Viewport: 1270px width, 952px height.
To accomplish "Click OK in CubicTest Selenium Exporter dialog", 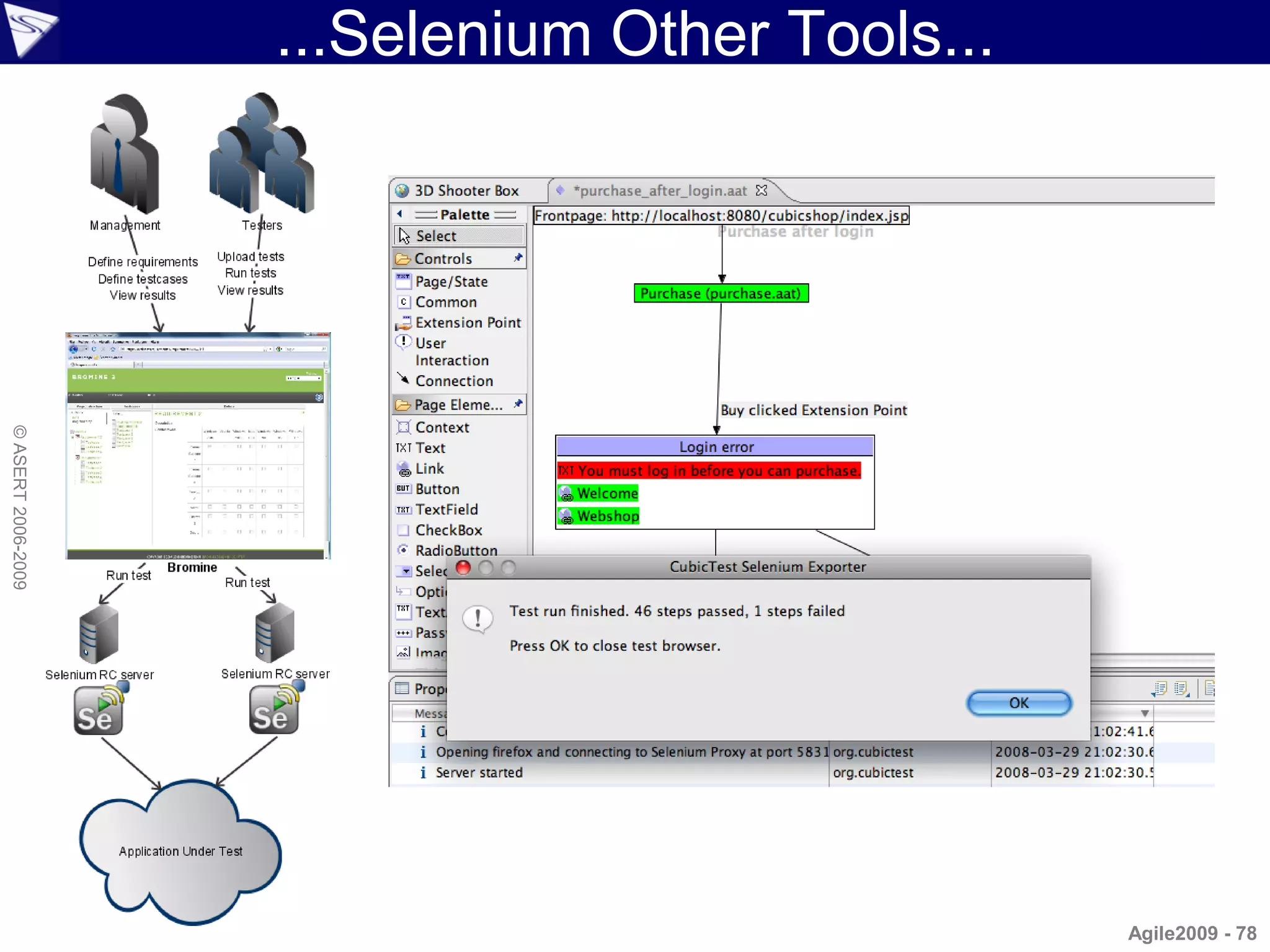I will pyautogui.click(x=1019, y=703).
